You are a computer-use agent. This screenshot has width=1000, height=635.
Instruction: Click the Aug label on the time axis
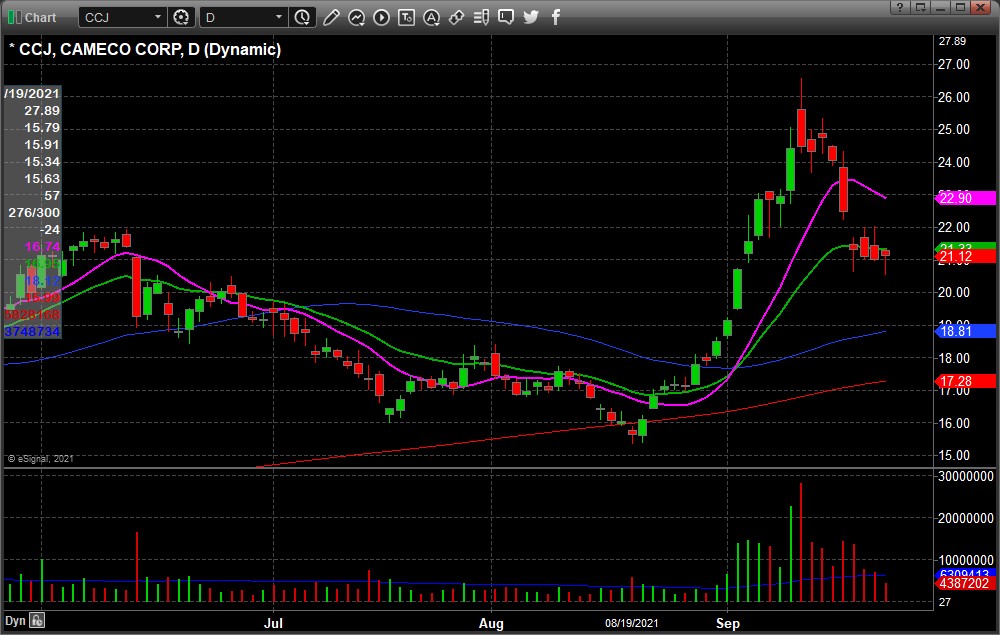[x=491, y=623]
